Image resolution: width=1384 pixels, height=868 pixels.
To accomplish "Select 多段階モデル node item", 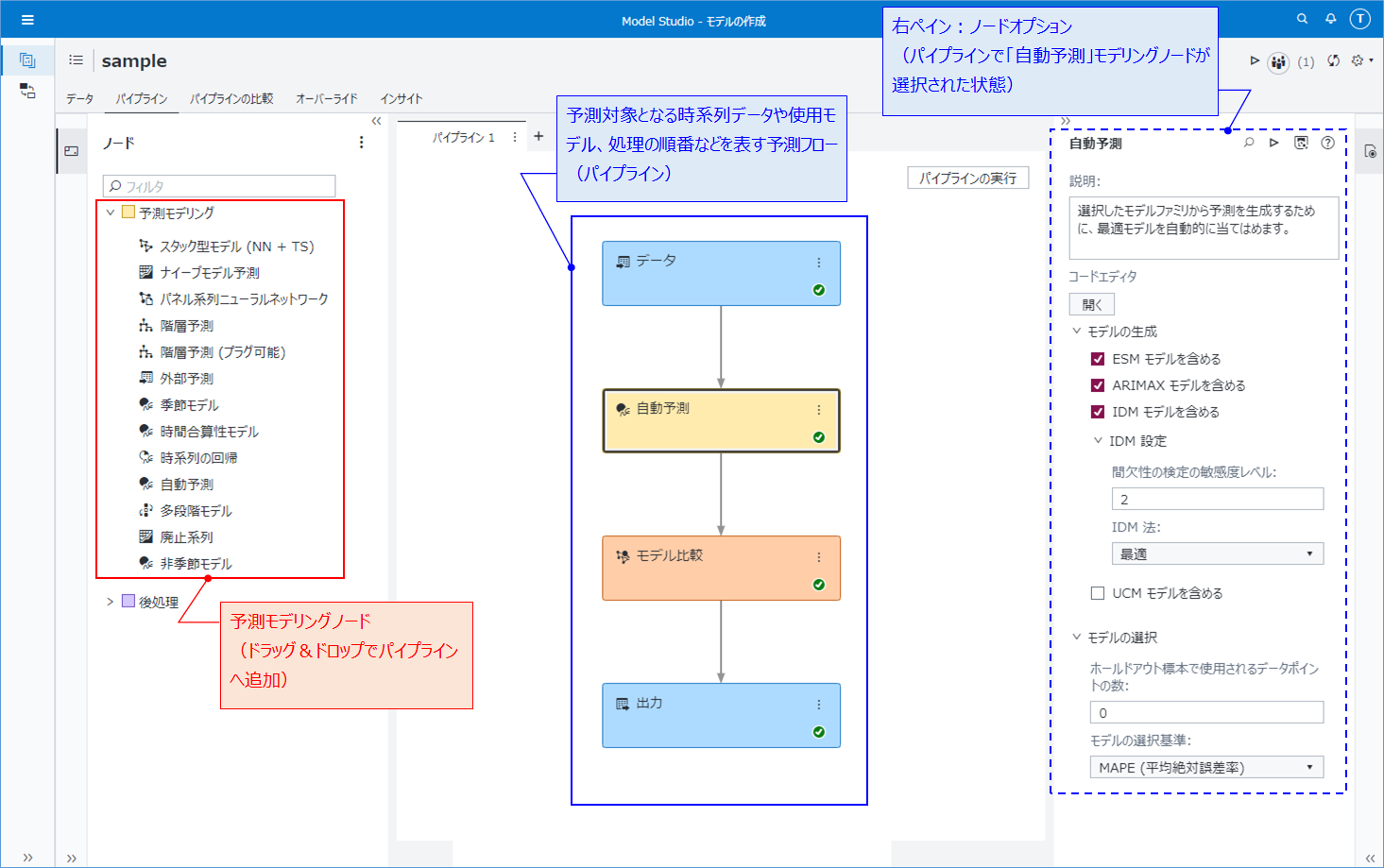I will point(196,511).
